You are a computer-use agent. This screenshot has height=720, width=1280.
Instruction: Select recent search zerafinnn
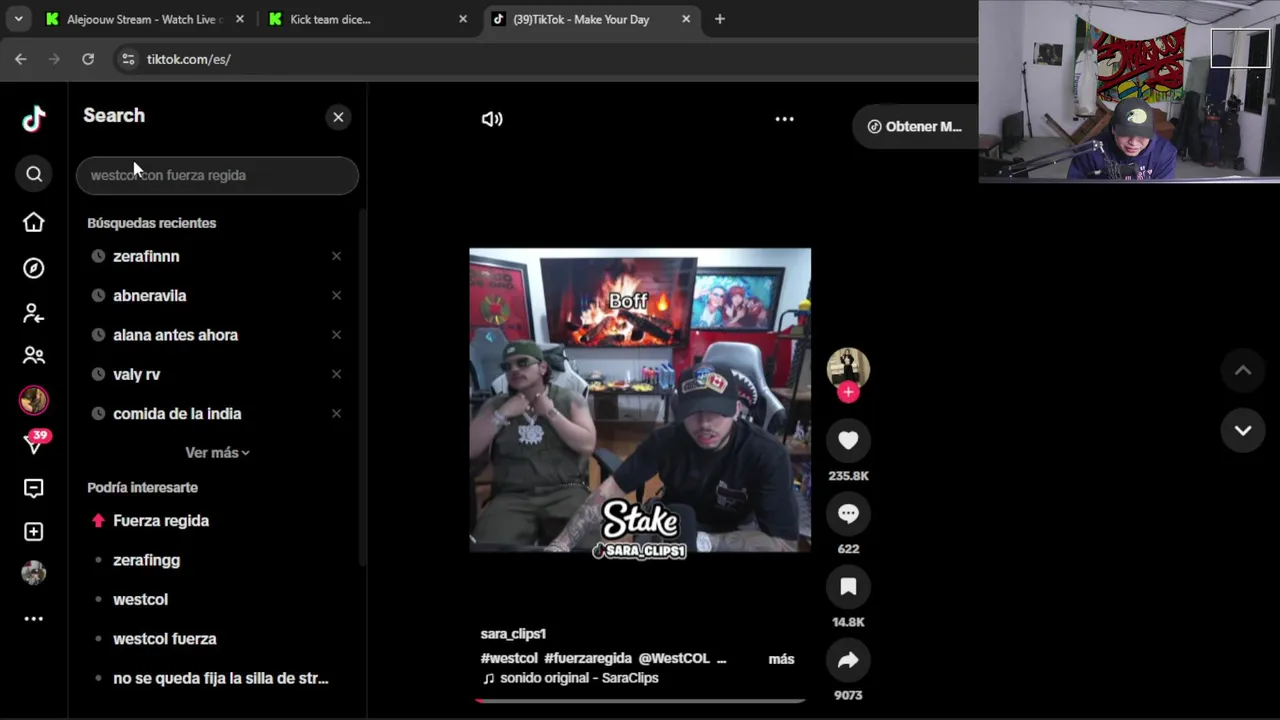146,256
